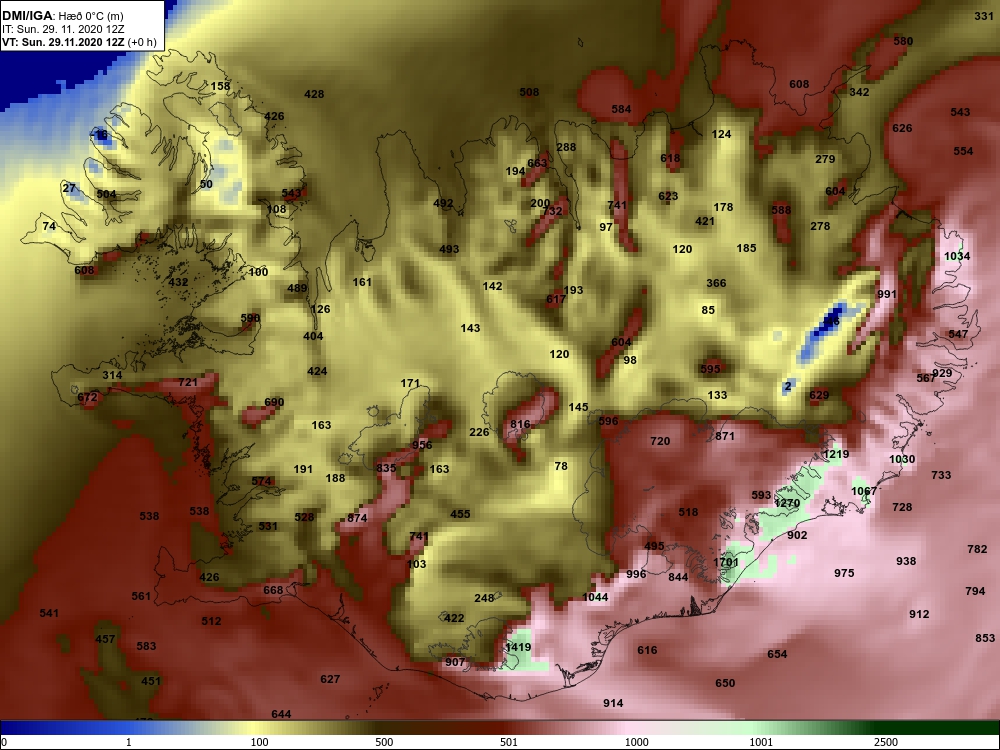
Task: Click the 'VT: Sun. 29.11.2020 12Z (+0 h)' line
Action: pos(79,43)
